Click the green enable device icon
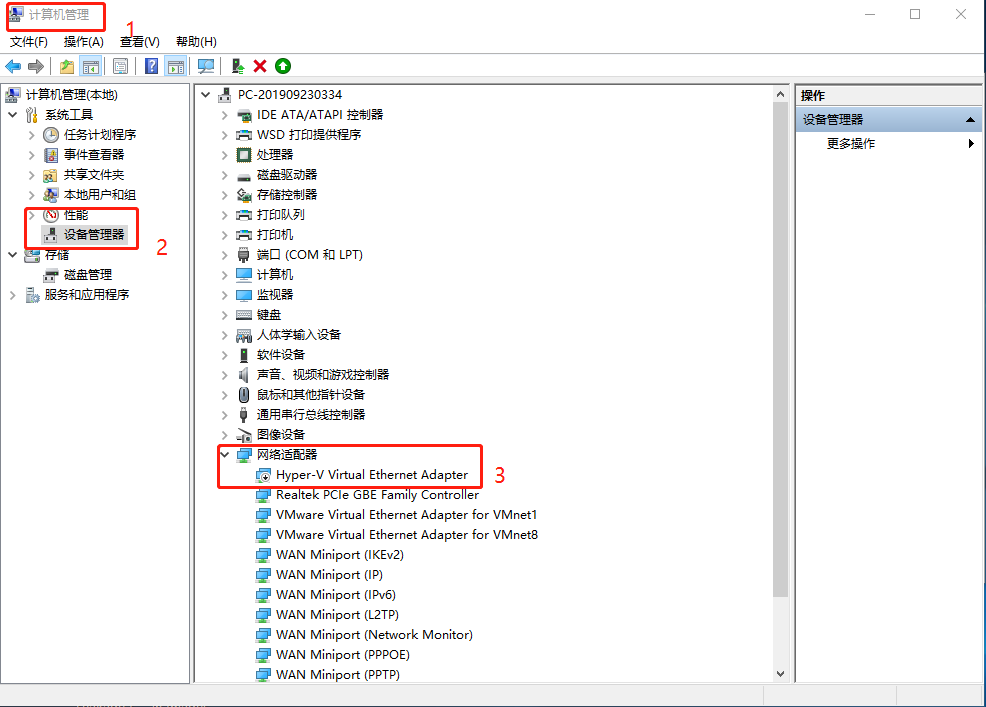This screenshot has height=707, width=986. [283, 66]
